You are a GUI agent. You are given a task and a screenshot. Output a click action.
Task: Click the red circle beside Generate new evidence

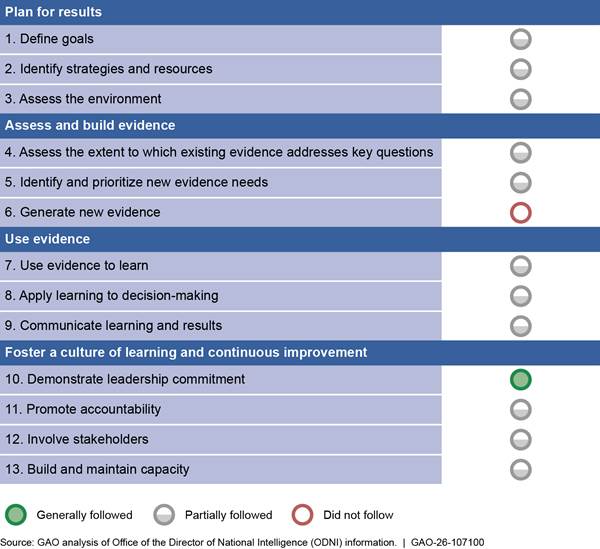point(520,212)
